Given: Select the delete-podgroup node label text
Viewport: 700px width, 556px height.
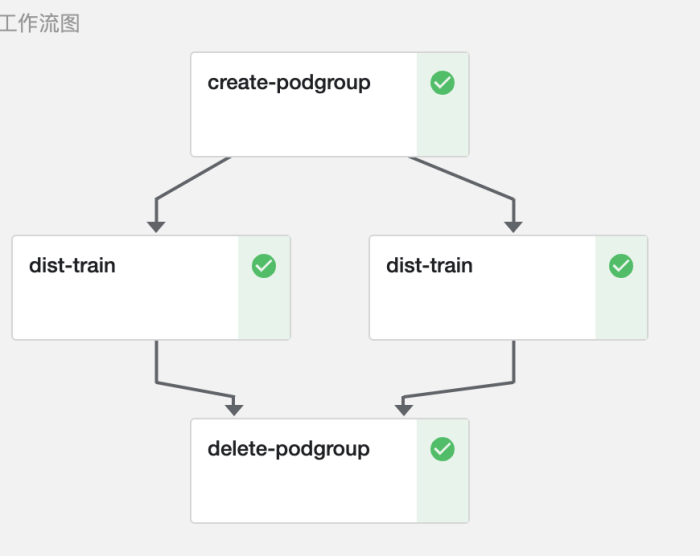Looking at the screenshot, I should 289,449.
